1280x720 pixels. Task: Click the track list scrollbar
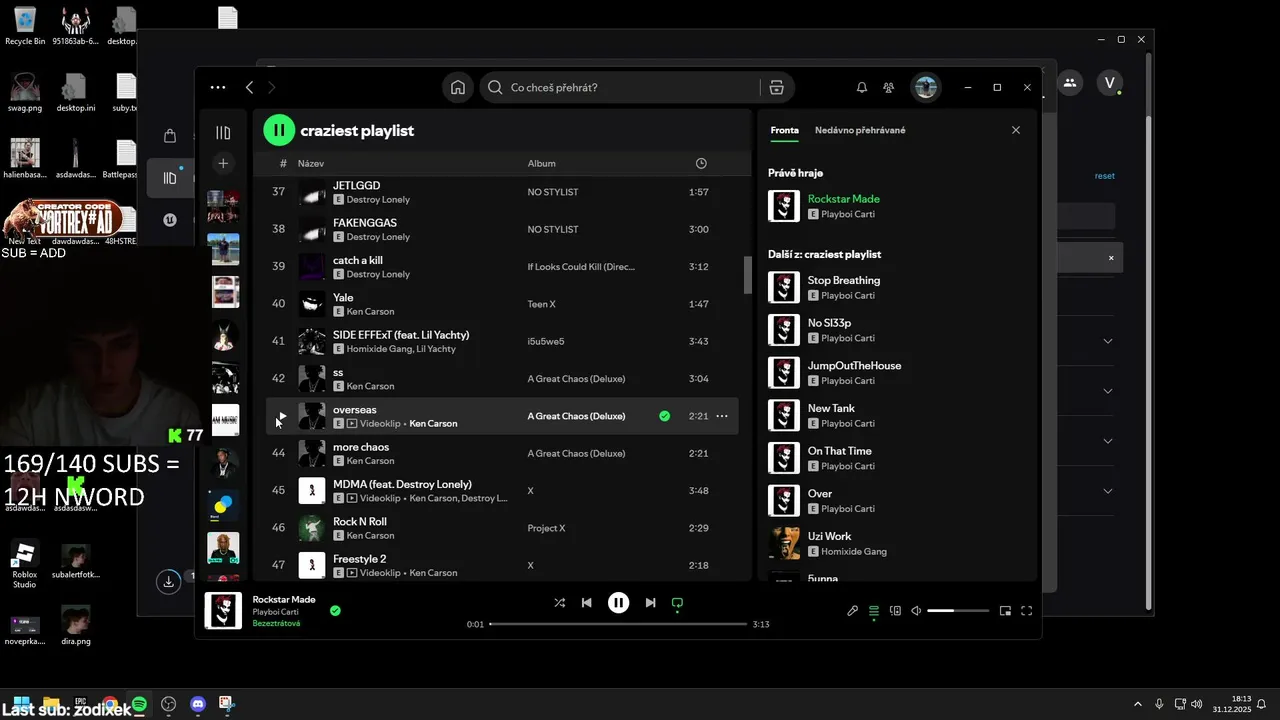click(x=748, y=275)
